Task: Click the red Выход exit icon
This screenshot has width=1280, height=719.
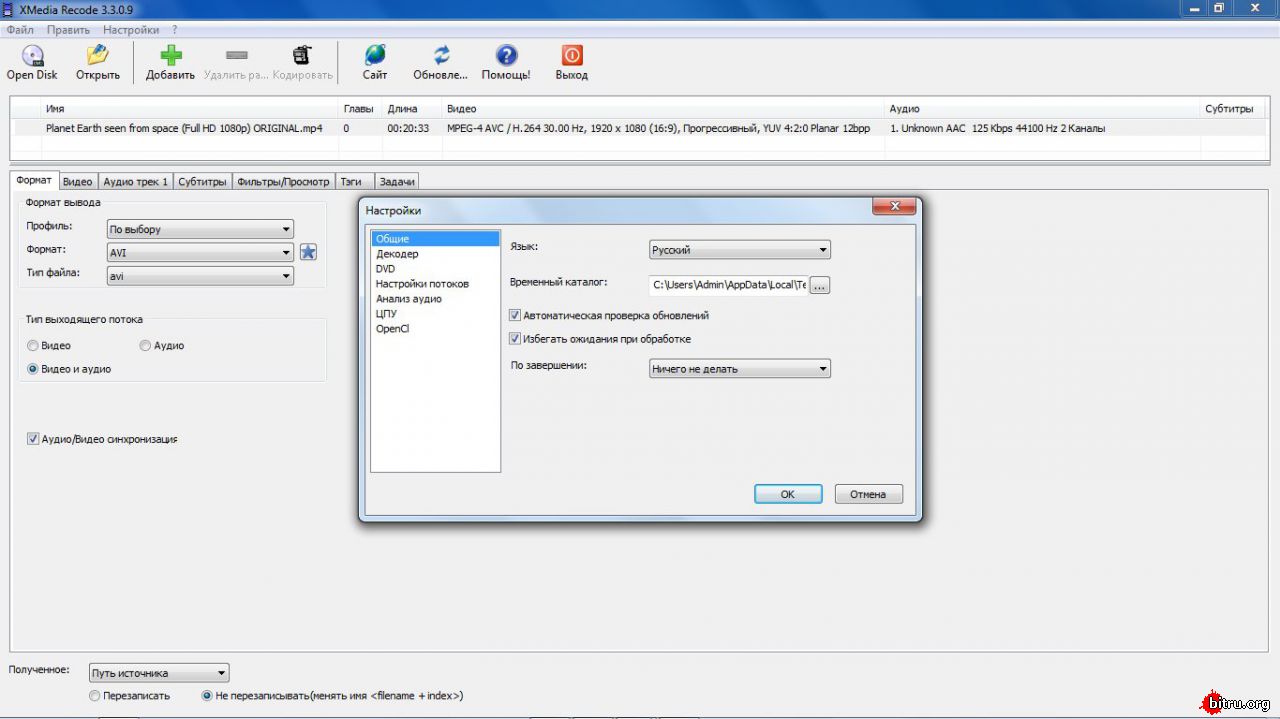Action: pyautogui.click(x=572, y=55)
